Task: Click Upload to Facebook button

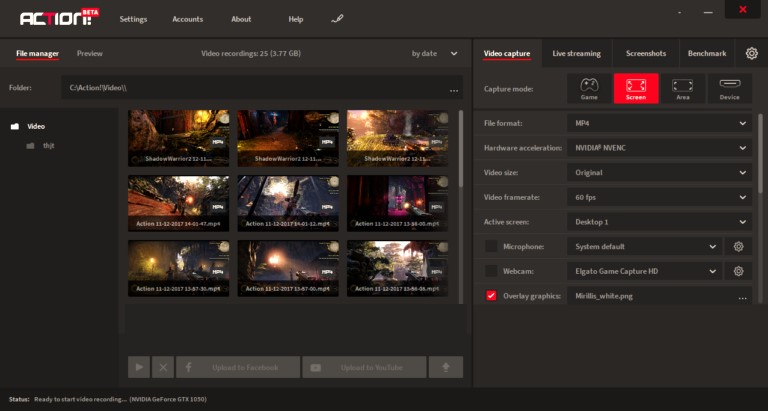Action: click(238, 367)
